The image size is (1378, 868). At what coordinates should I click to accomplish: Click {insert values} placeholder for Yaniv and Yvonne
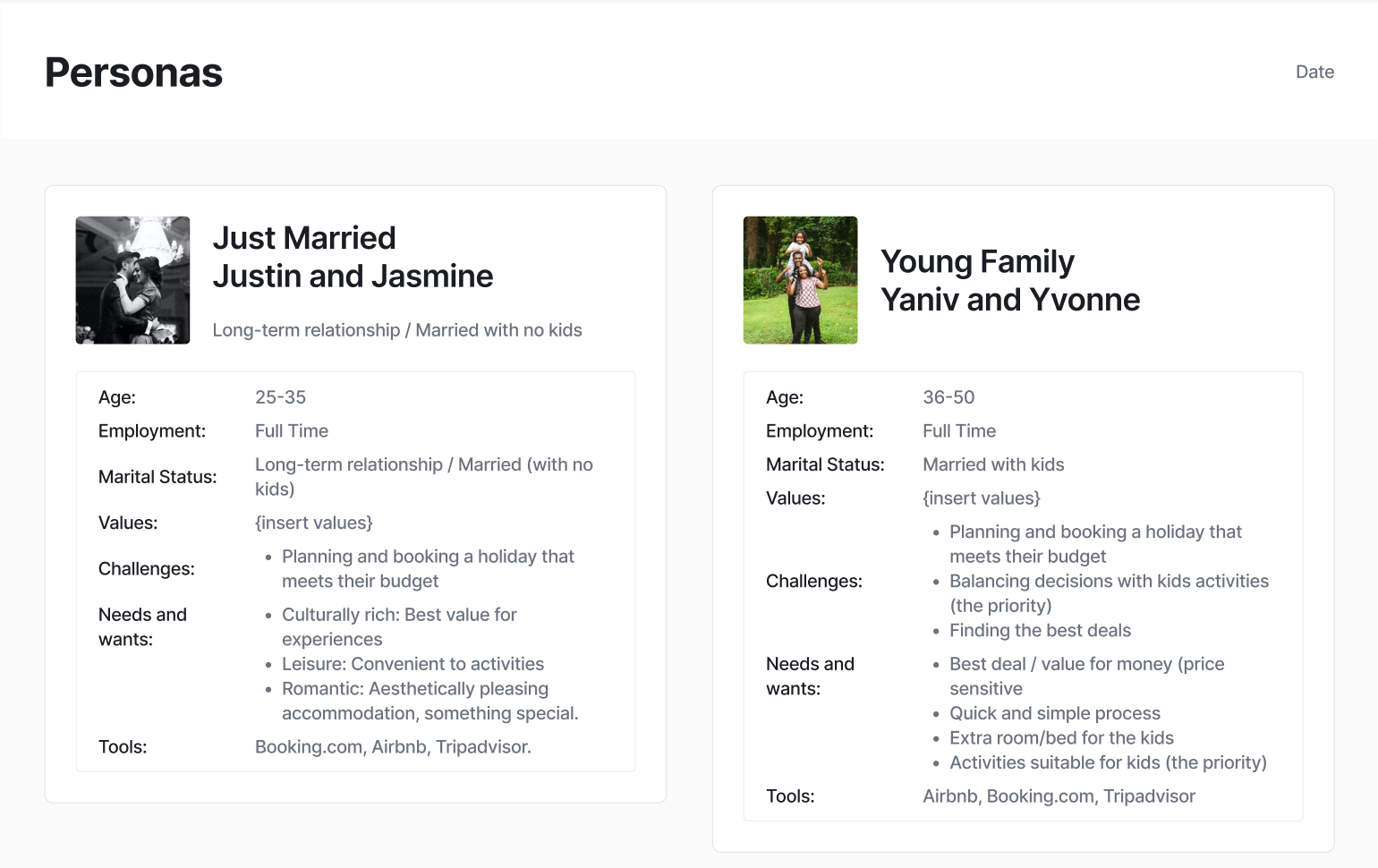(982, 498)
